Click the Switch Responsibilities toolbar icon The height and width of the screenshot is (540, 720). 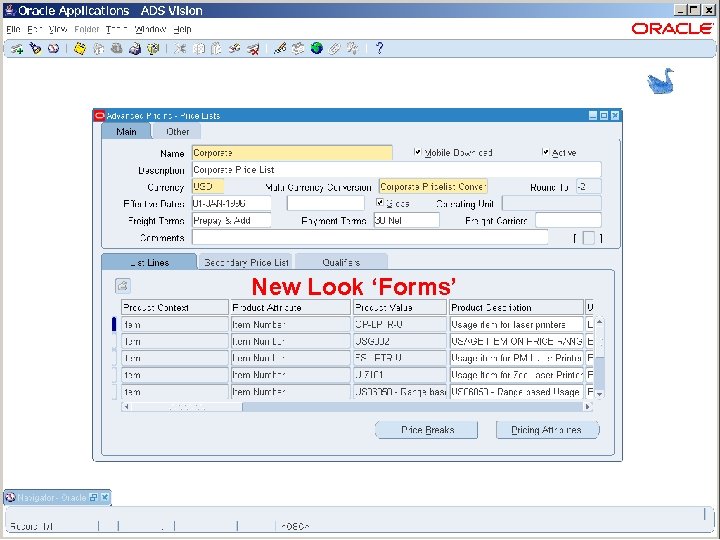point(117,48)
